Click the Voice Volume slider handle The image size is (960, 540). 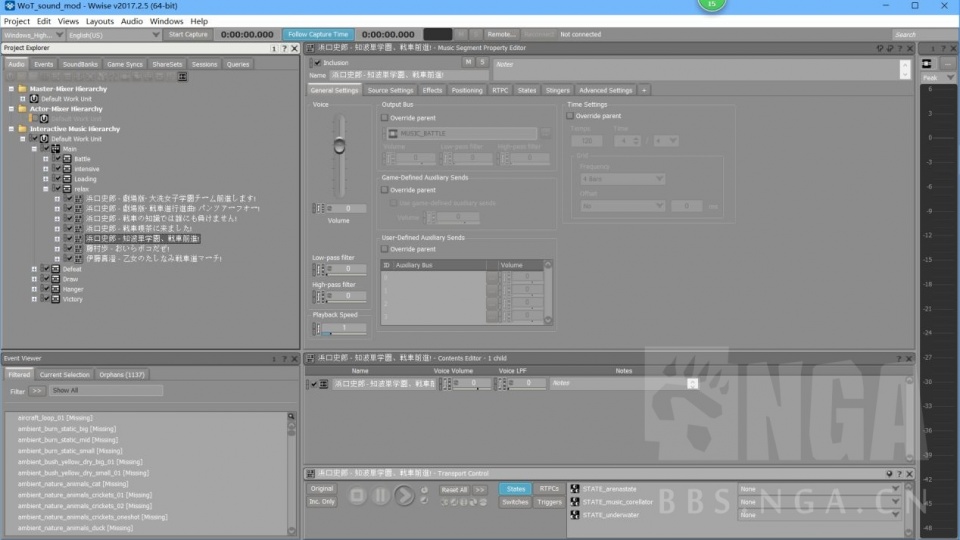coord(339,146)
